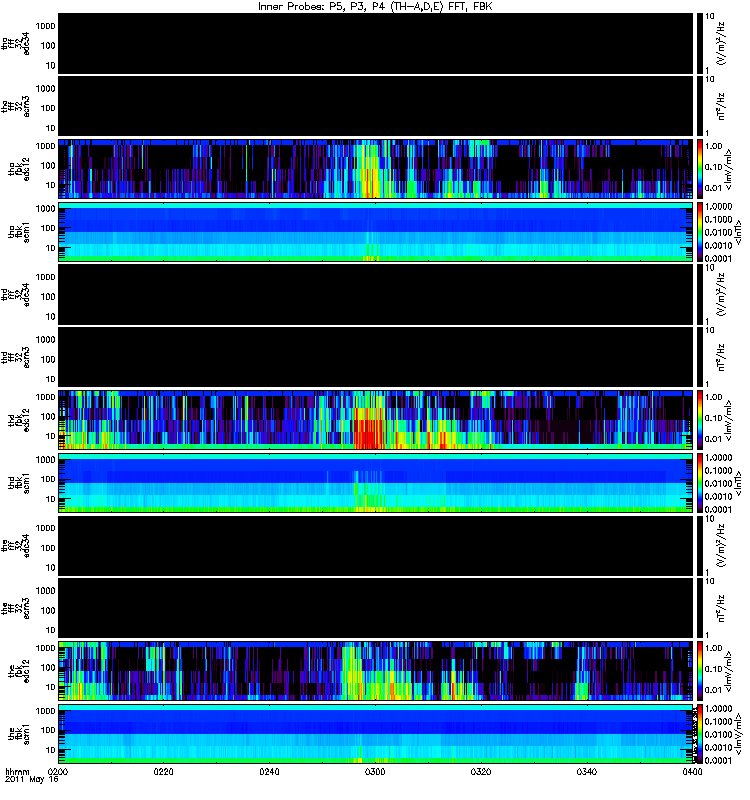This screenshot has width=750, height=800.
Task: Select the 0220 time axis tick label
Action: coord(163,771)
